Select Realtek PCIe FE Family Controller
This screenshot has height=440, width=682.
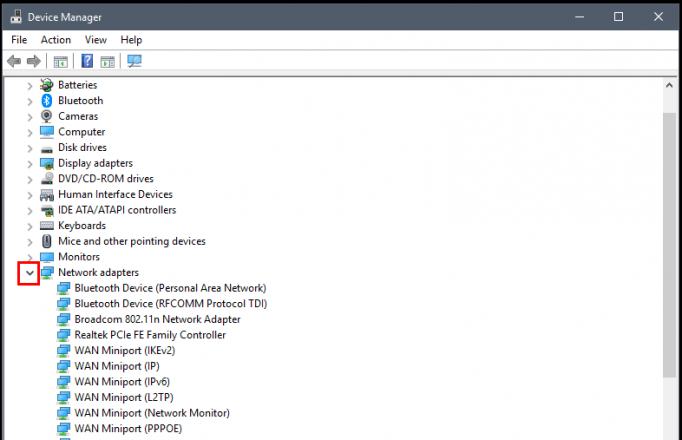(150, 335)
